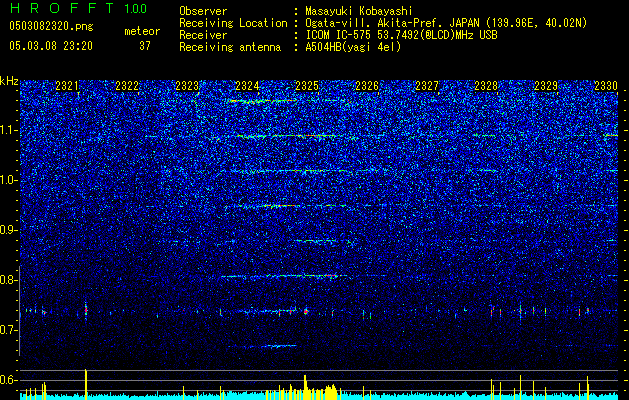The height and width of the screenshot is (400, 629).
Task: Click the Receiving antenna label
Action: (230, 47)
